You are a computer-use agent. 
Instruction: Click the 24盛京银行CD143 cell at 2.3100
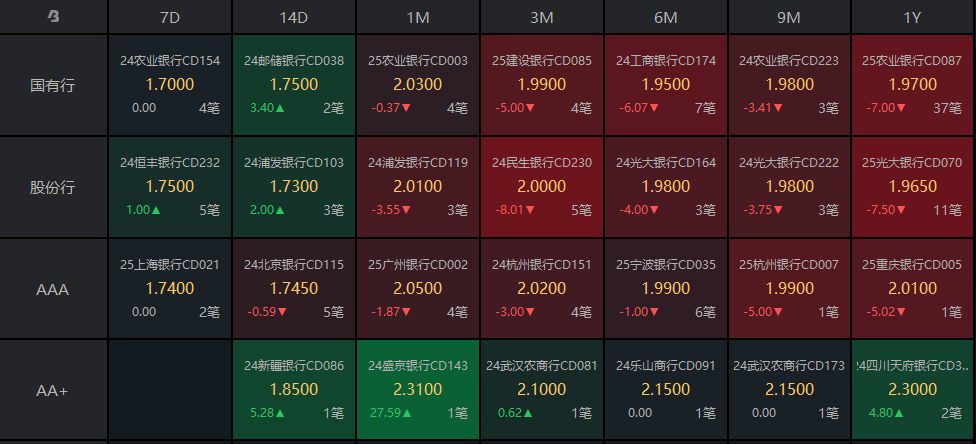coord(418,391)
